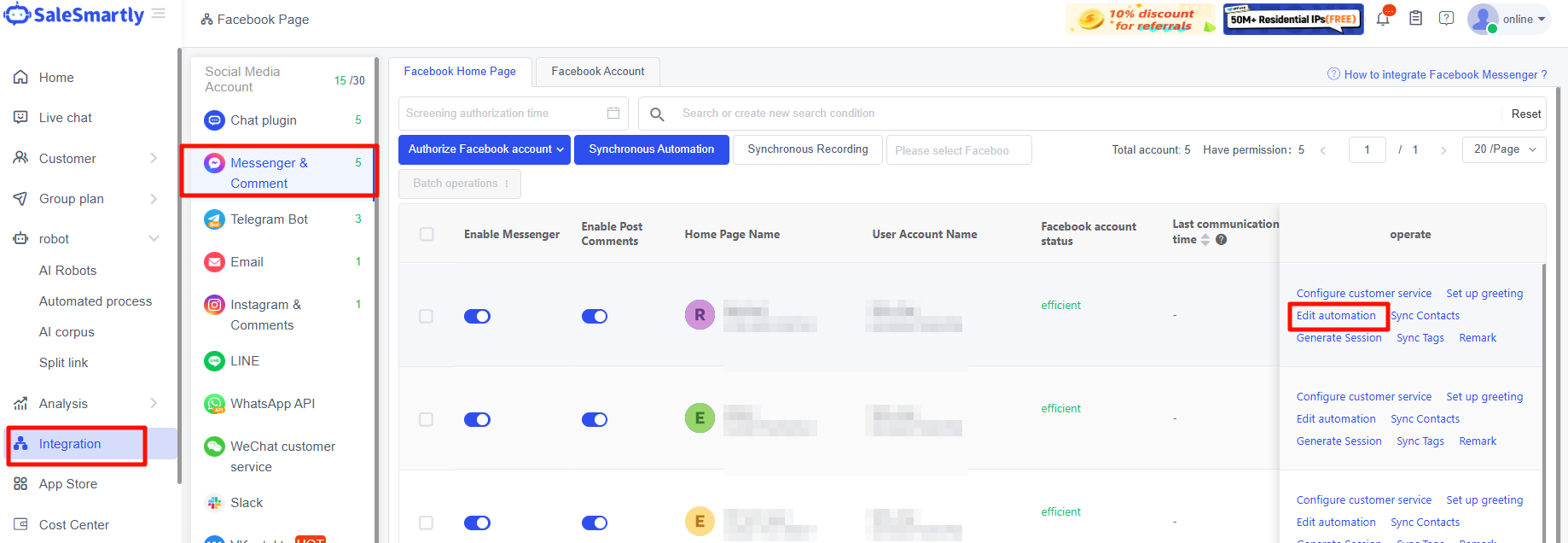
Task: Click the notification bell icon
Action: click(1383, 19)
